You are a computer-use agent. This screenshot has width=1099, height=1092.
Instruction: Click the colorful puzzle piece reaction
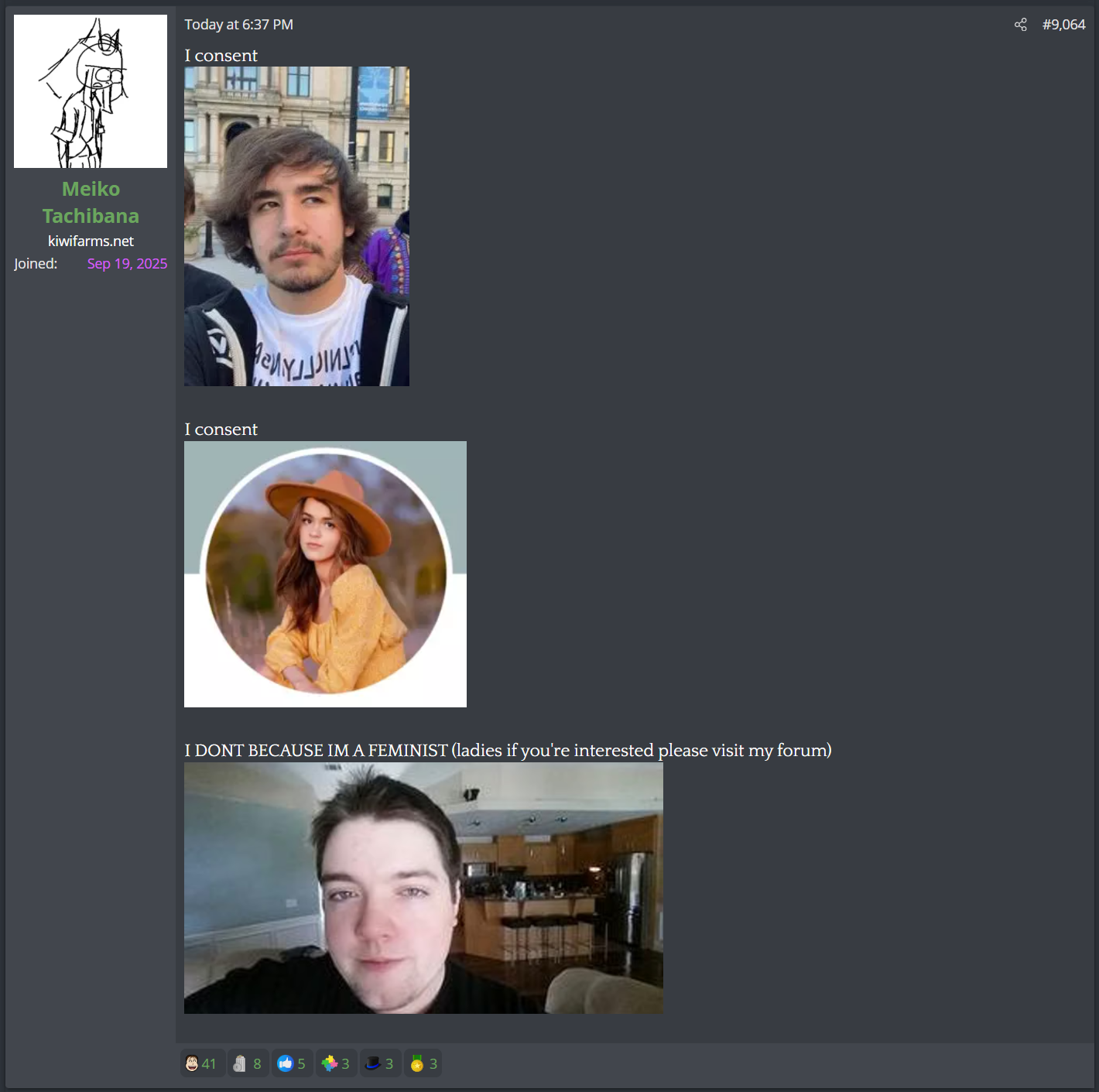(330, 1063)
